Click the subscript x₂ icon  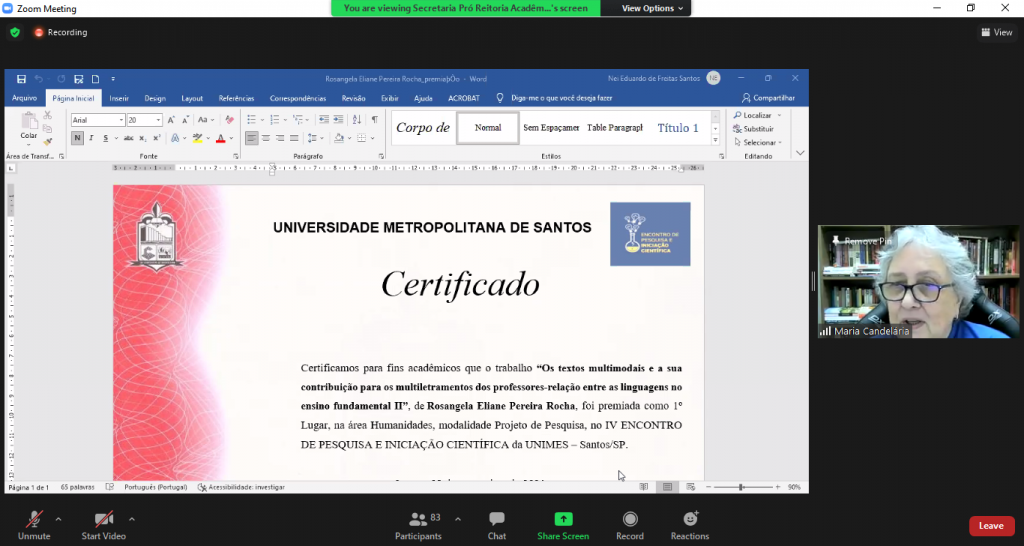(x=143, y=138)
